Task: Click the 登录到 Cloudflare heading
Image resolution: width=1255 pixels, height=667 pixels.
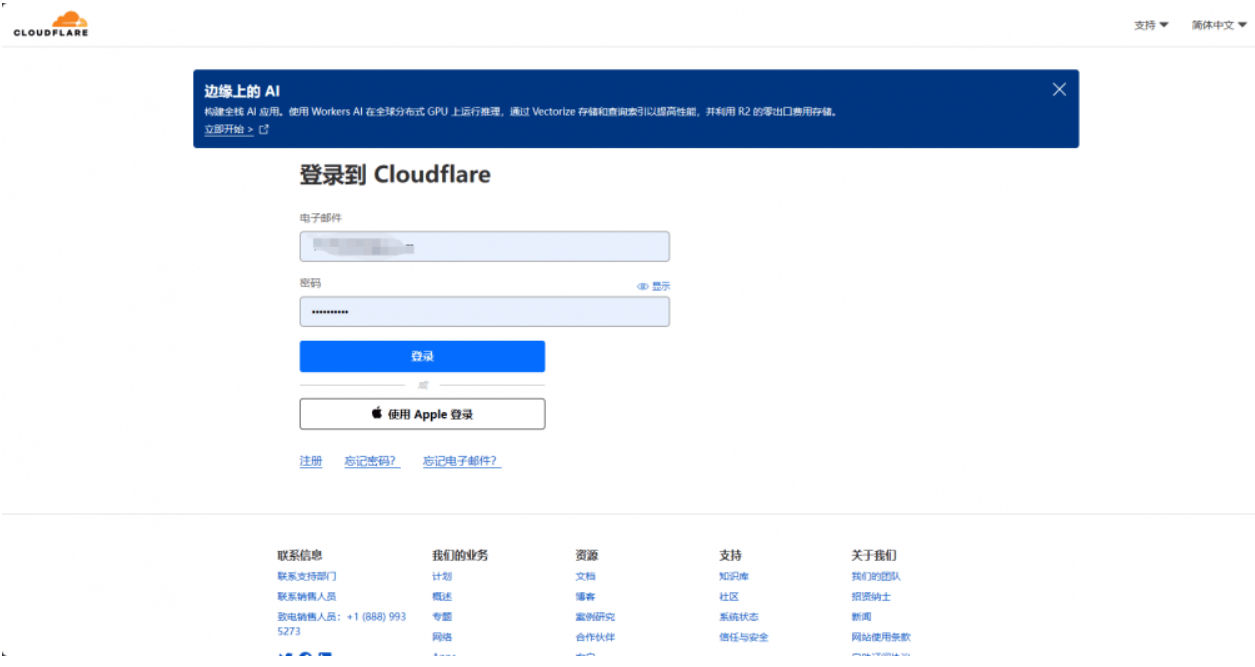Action: pyautogui.click(x=395, y=175)
